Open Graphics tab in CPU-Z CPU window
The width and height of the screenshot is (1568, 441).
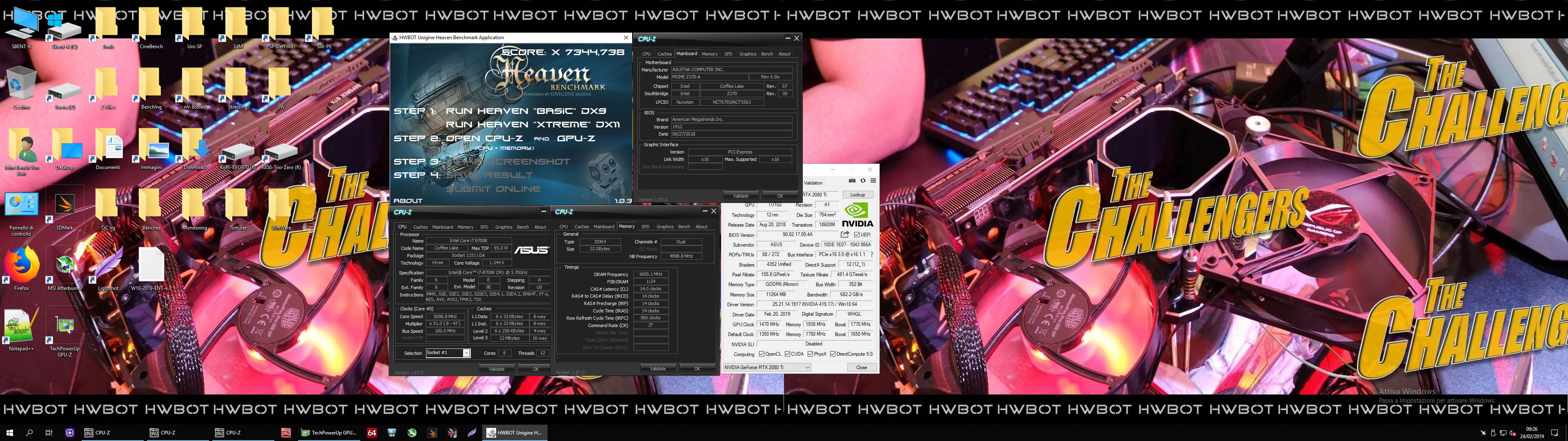tap(503, 227)
